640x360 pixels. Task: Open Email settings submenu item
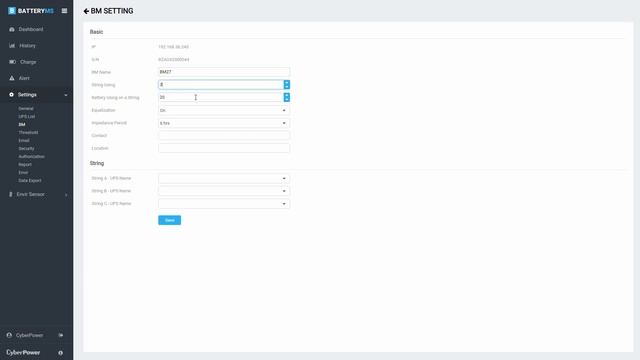pos(24,140)
